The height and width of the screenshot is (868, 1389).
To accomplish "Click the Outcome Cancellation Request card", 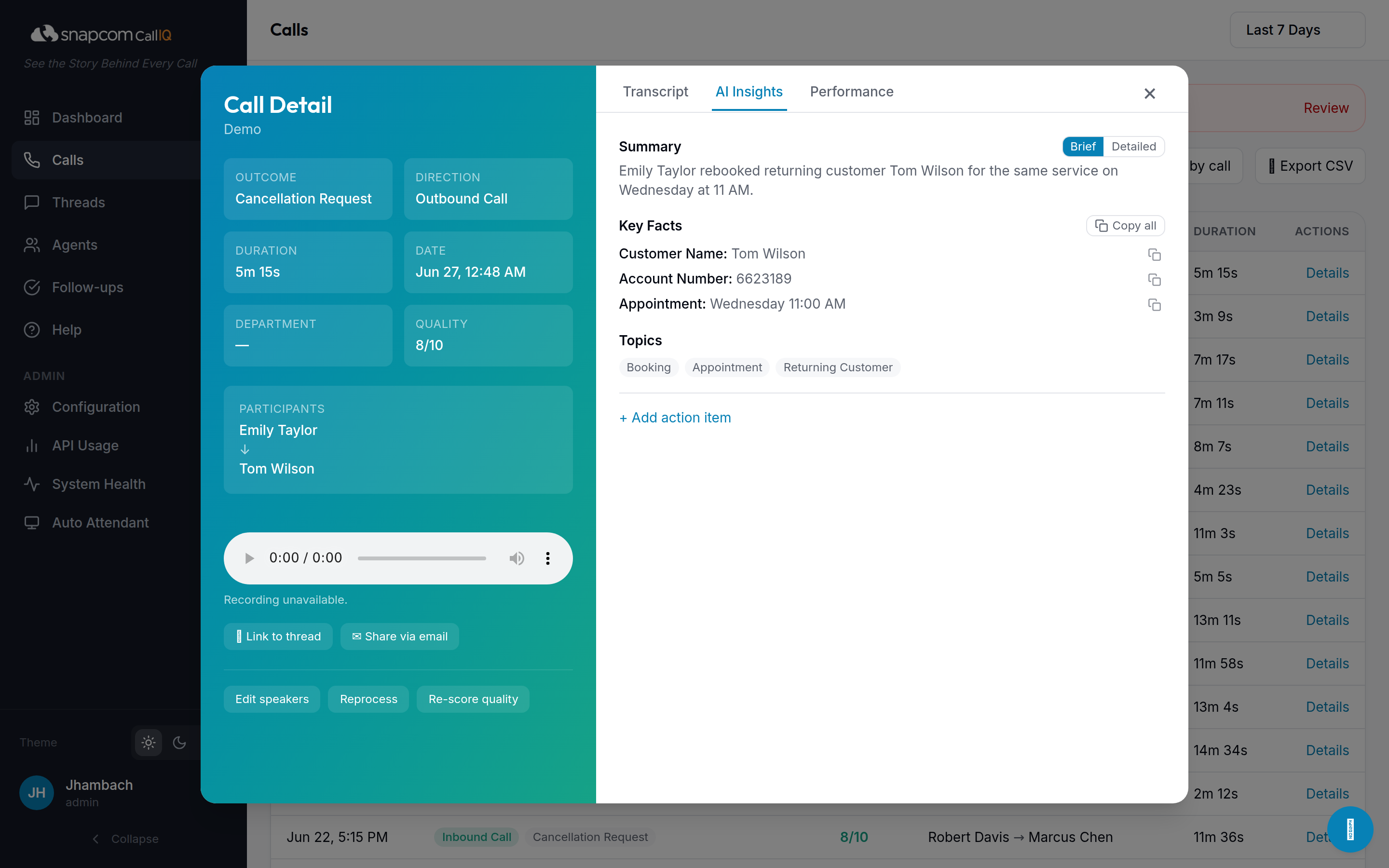I will [308, 189].
